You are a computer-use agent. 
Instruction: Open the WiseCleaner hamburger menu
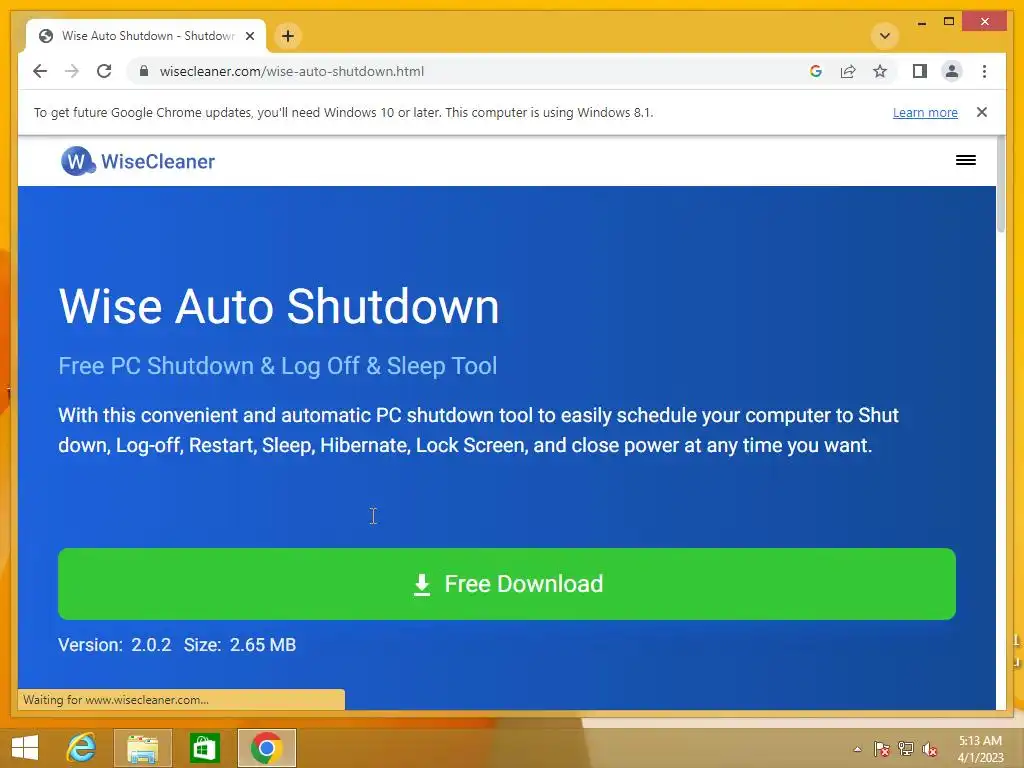pyautogui.click(x=965, y=160)
